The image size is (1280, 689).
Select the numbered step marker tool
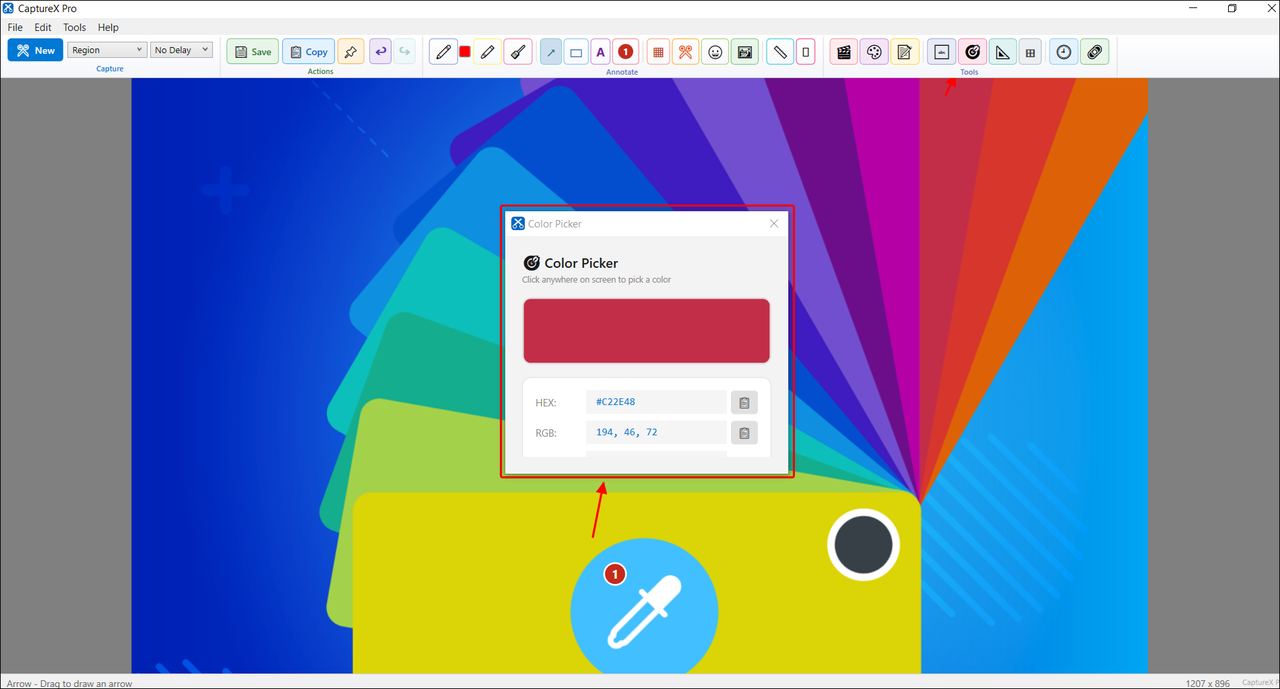[625, 52]
